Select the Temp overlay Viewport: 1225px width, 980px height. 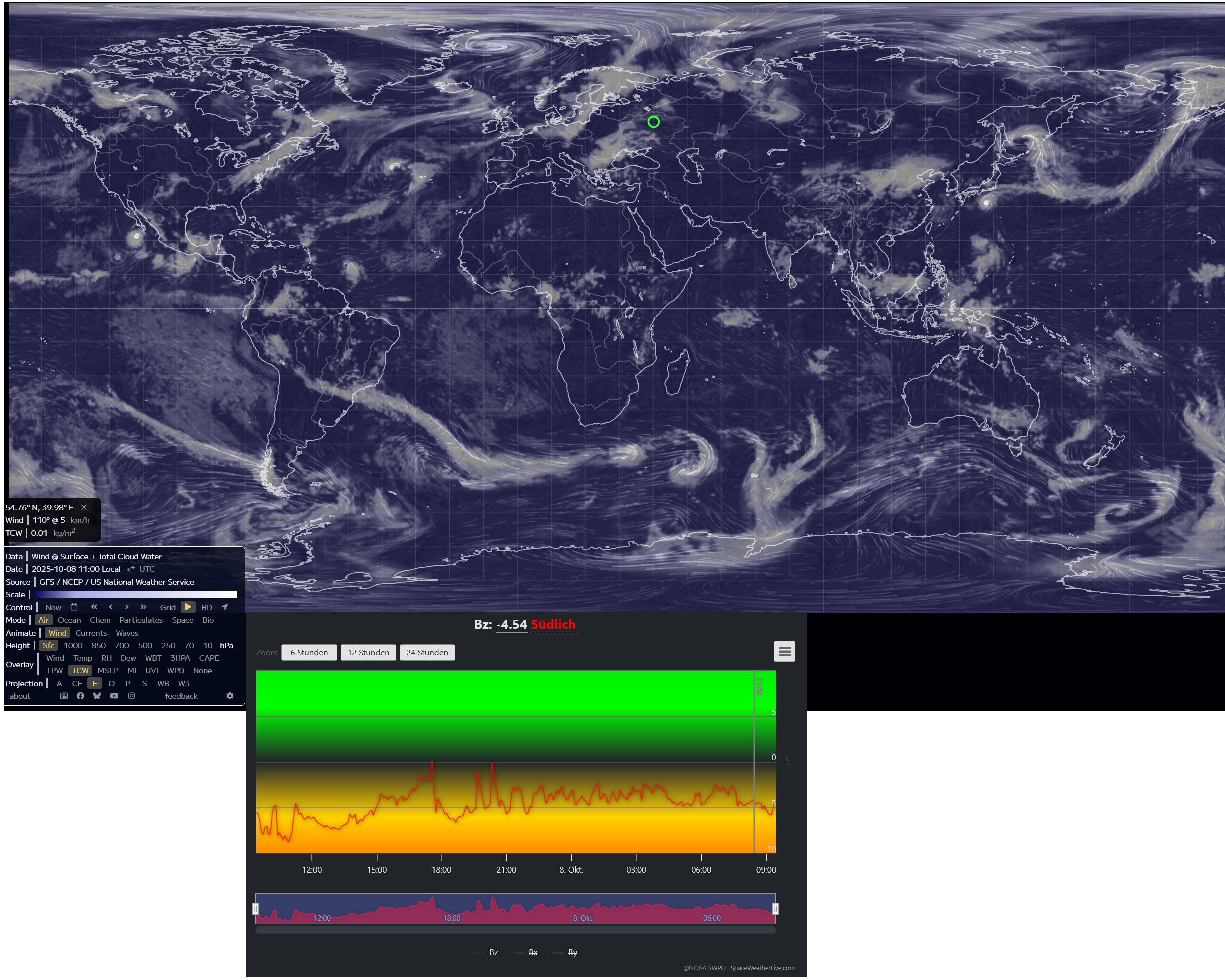tap(82, 658)
